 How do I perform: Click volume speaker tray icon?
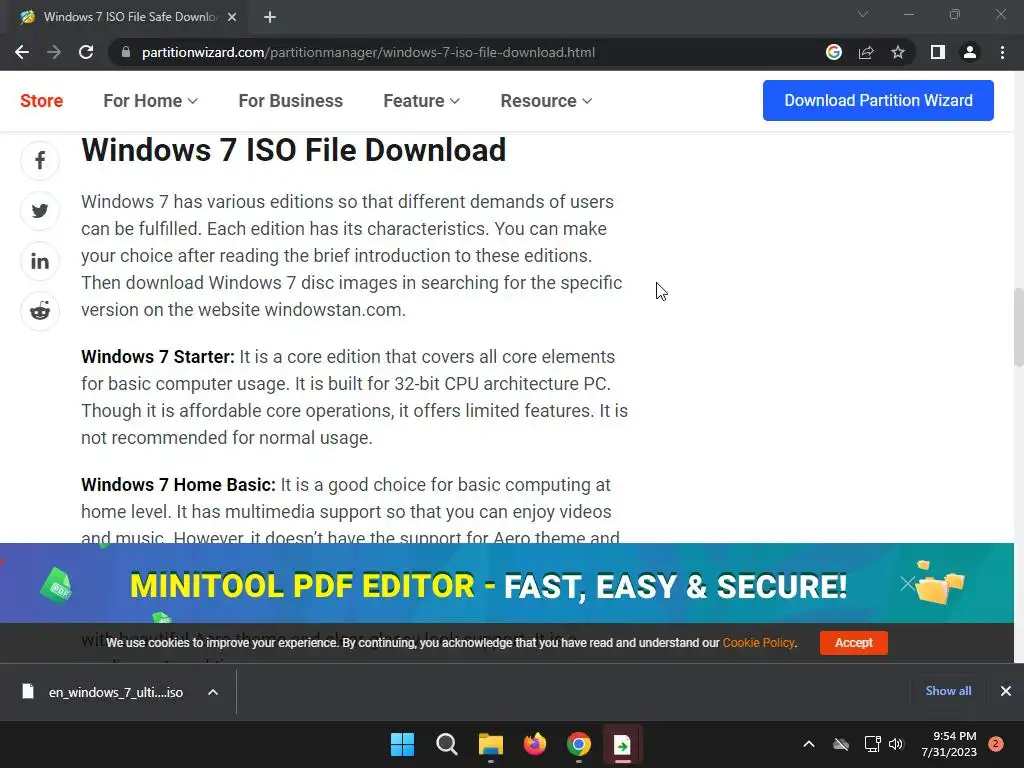tap(896, 744)
